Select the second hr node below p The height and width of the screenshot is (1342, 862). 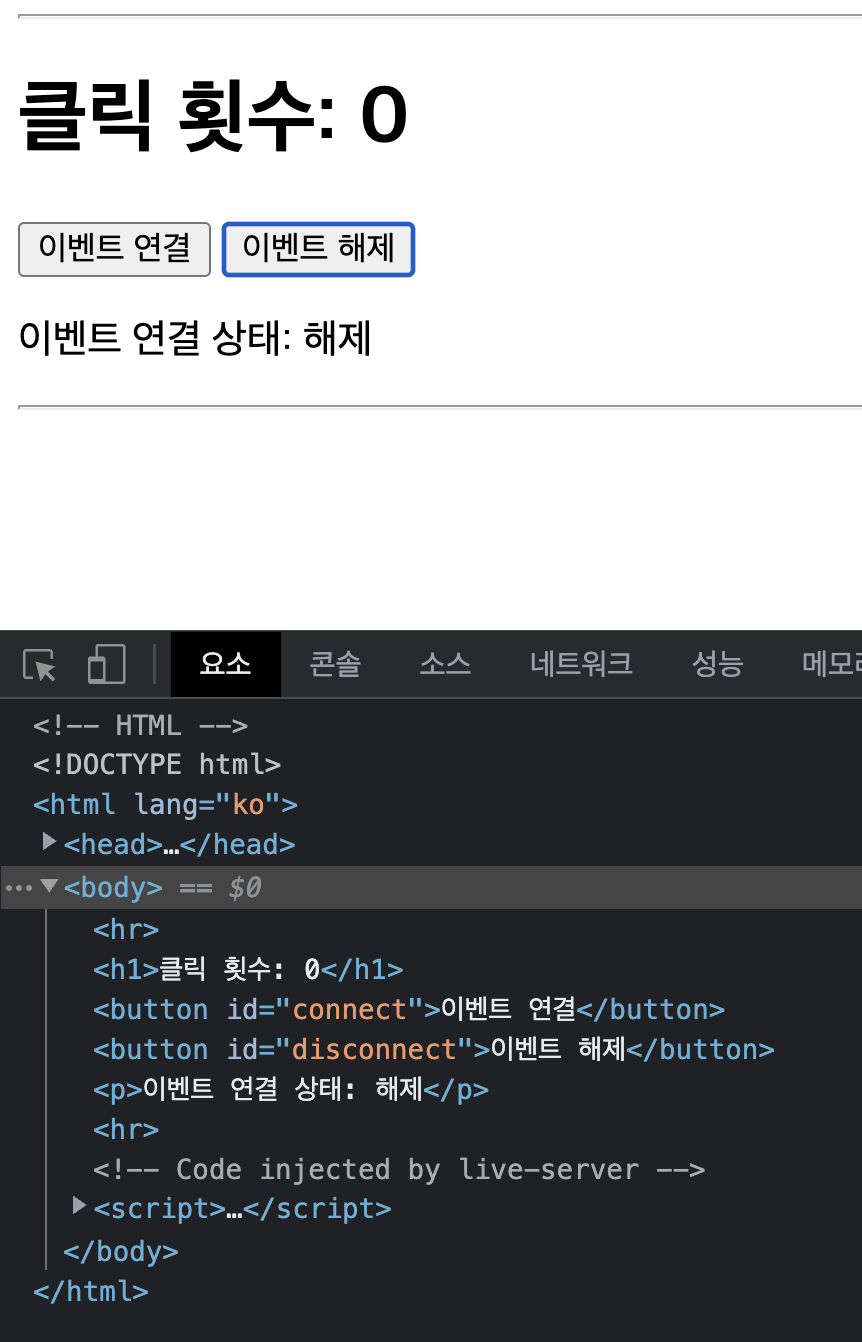(x=126, y=1129)
